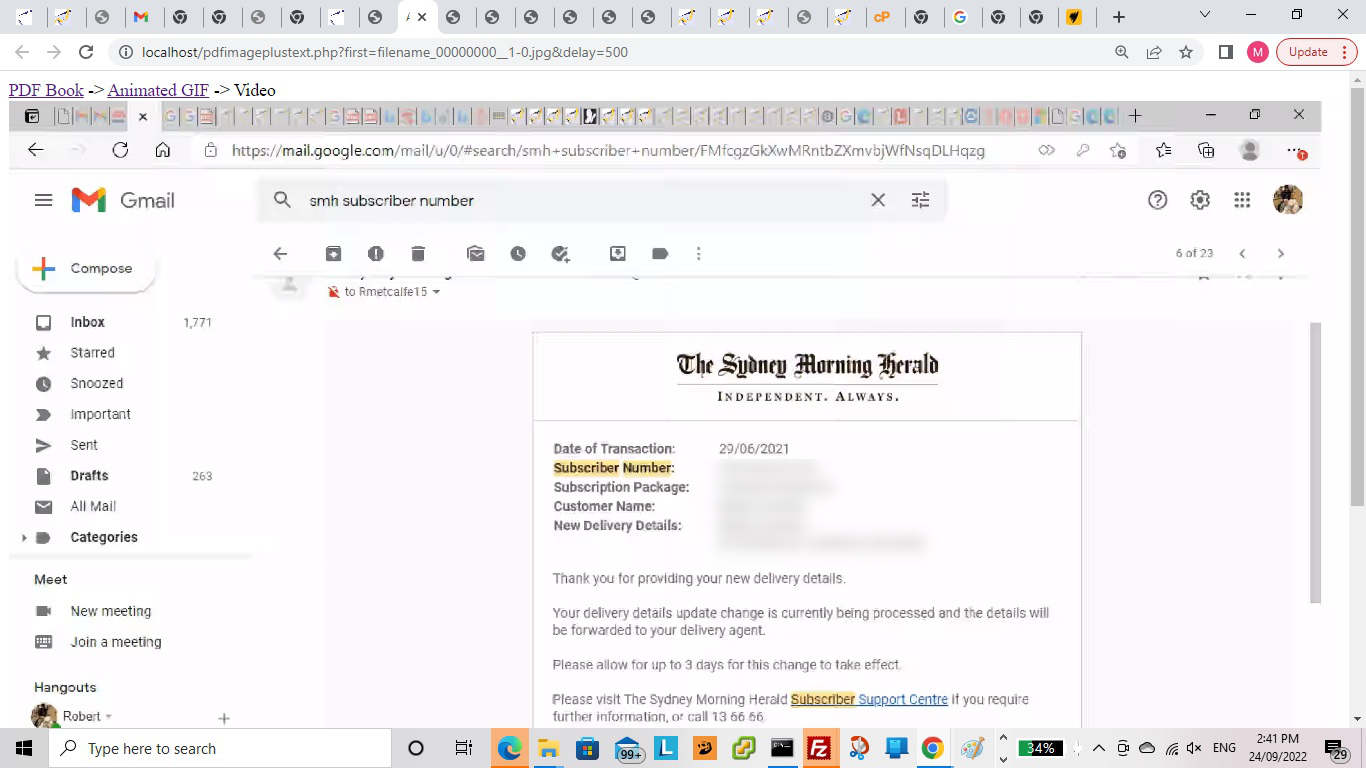The height and width of the screenshot is (768, 1366).
Task: Click the home icon in the inner browser
Action: click(x=163, y=150)
